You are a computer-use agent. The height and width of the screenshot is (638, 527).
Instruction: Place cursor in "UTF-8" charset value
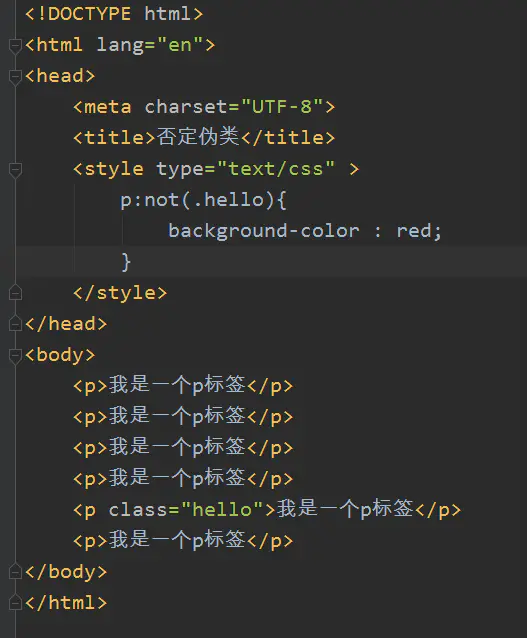coord(282,107)
